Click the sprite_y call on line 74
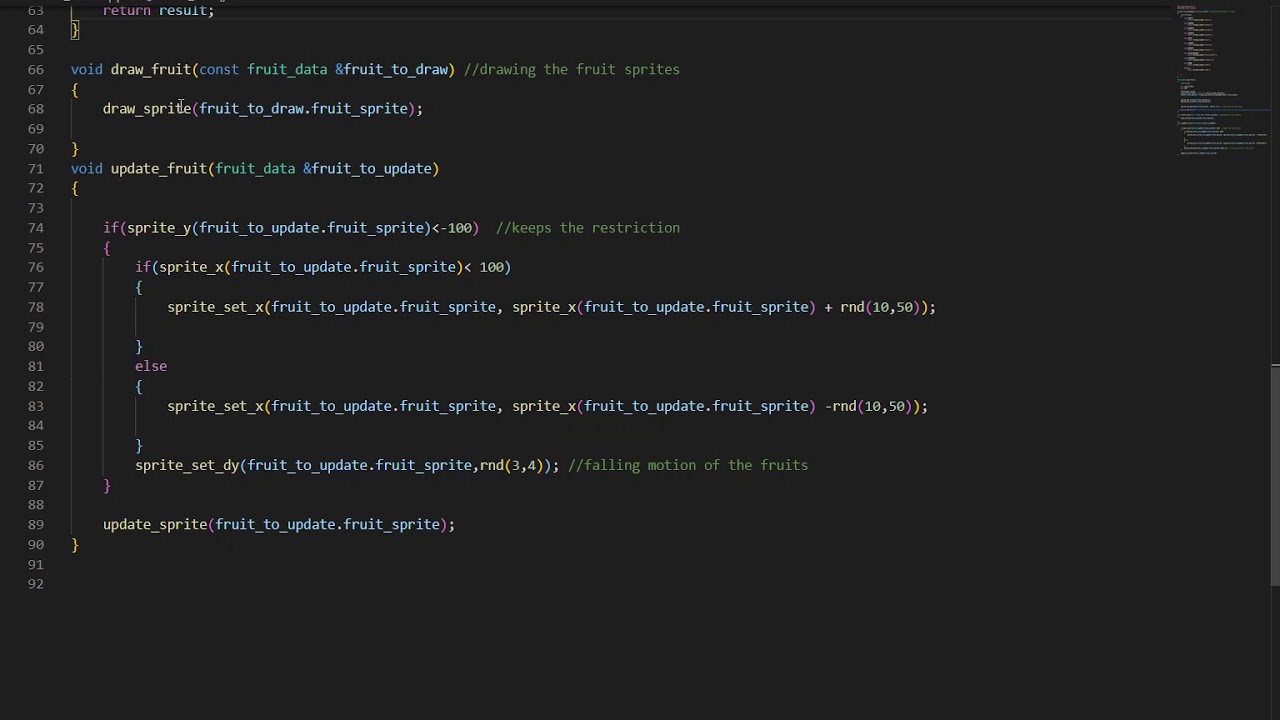 pyautogui.click(x=159, y=228)
